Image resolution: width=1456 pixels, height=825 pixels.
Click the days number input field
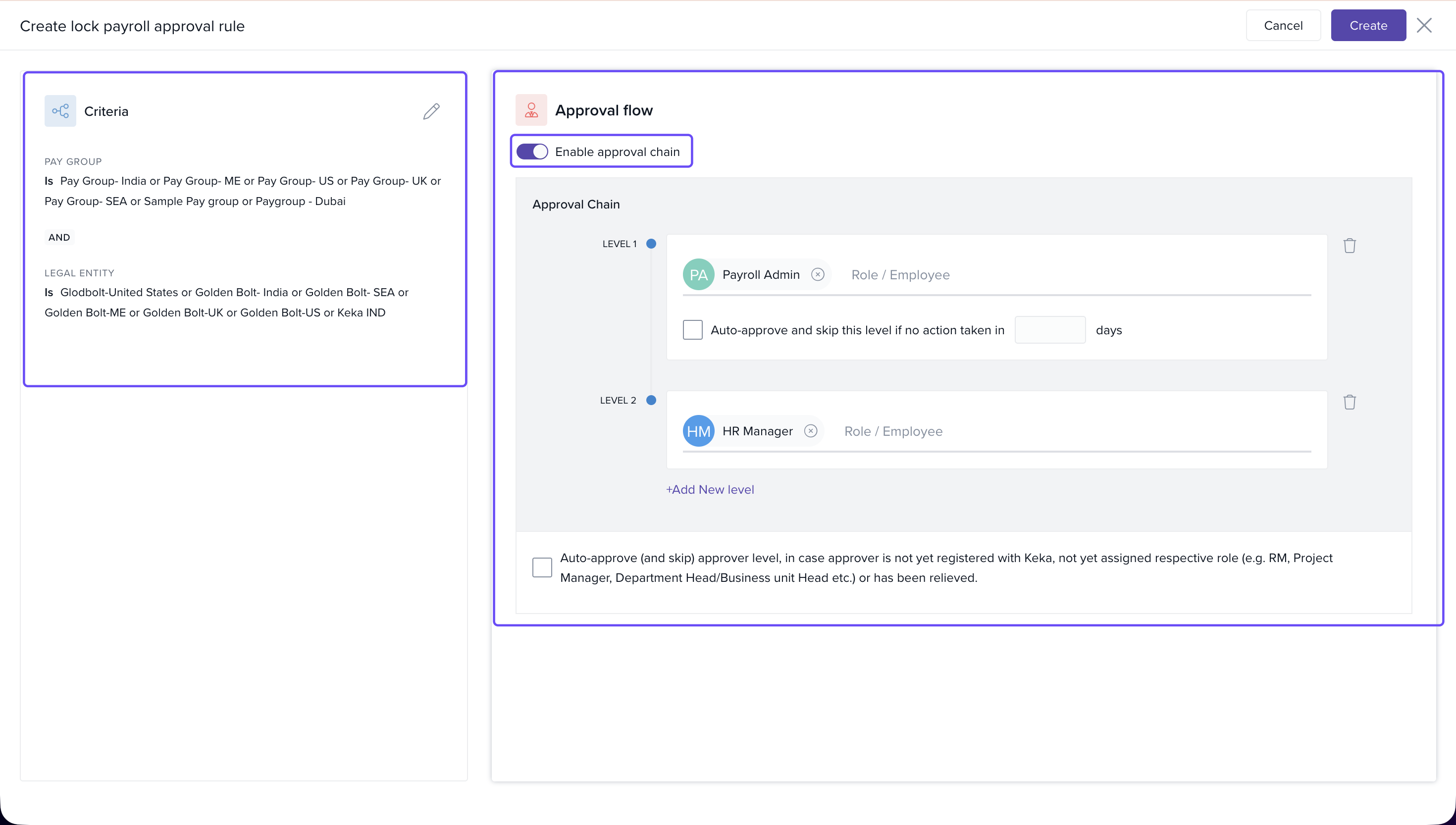pos(1050,330)
